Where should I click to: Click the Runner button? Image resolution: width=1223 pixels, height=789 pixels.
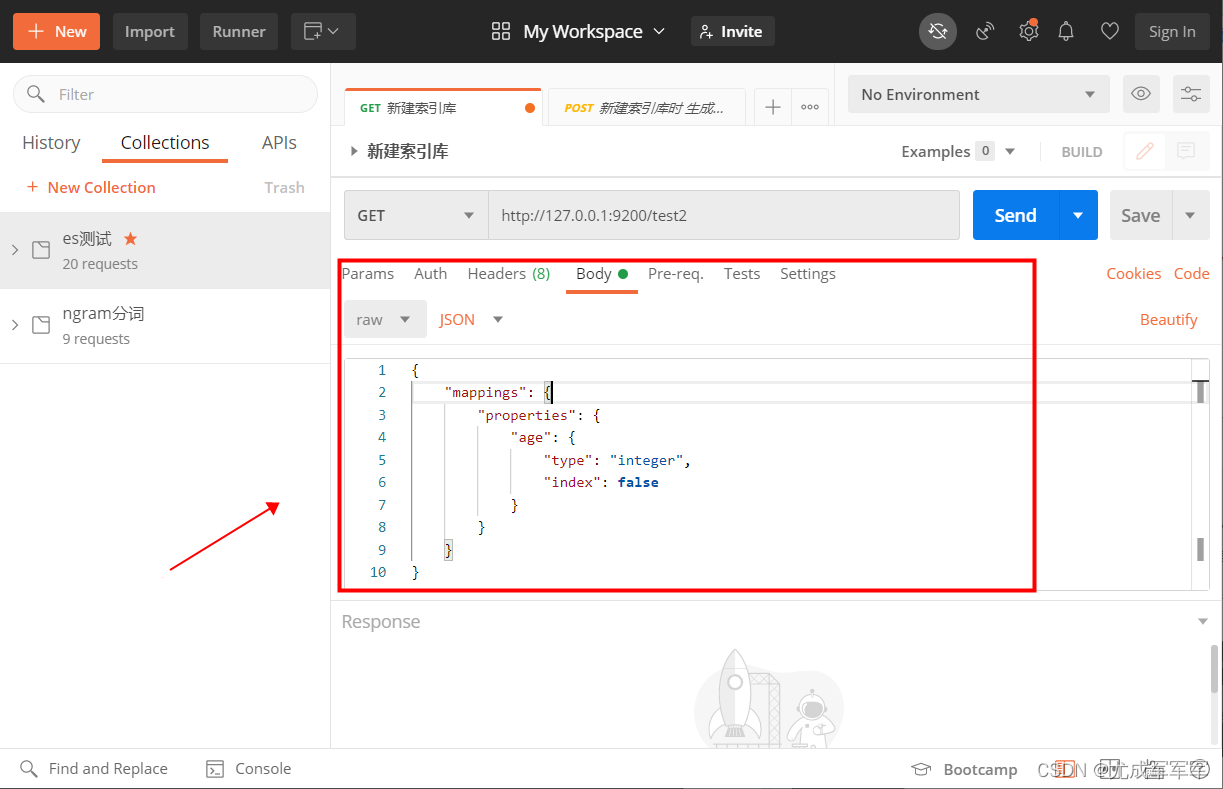239,31
